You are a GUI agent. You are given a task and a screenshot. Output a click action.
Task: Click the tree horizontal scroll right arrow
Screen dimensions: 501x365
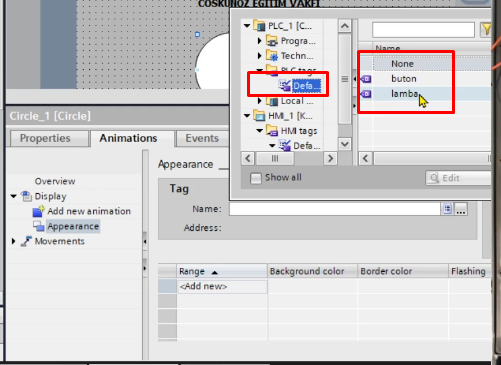coord(330,158)
